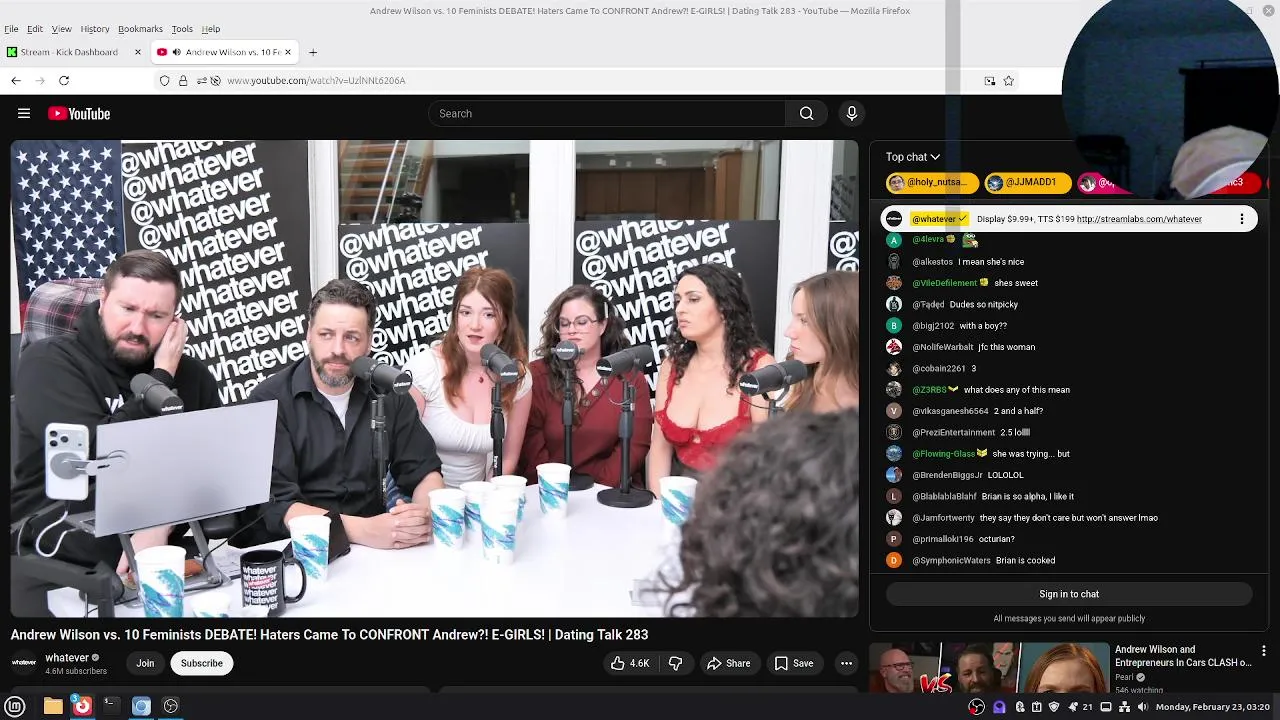Viewport: 1280px width, 720px height.
Task: Open the whatever channel name link
Action: click(67, 658)
